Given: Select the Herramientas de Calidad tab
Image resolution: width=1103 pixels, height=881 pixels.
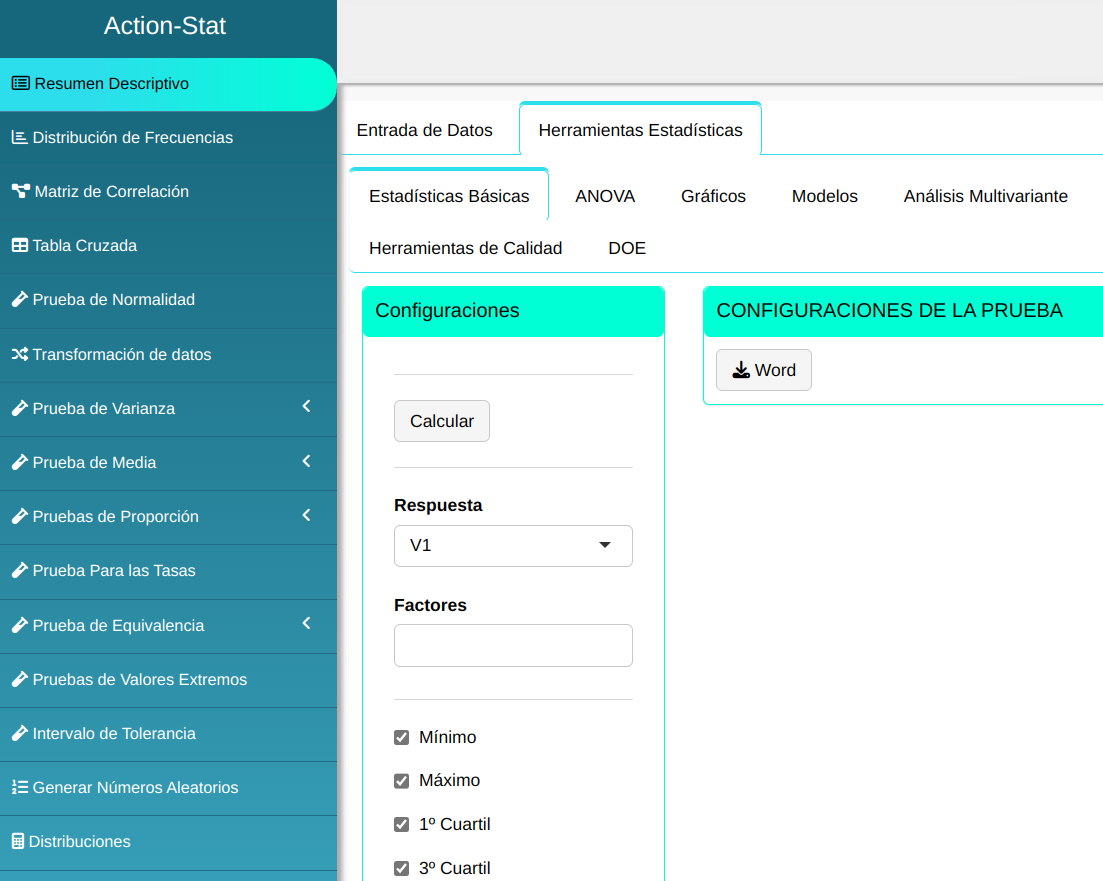Looking at the screenshot, I should [x=465, y=248].
